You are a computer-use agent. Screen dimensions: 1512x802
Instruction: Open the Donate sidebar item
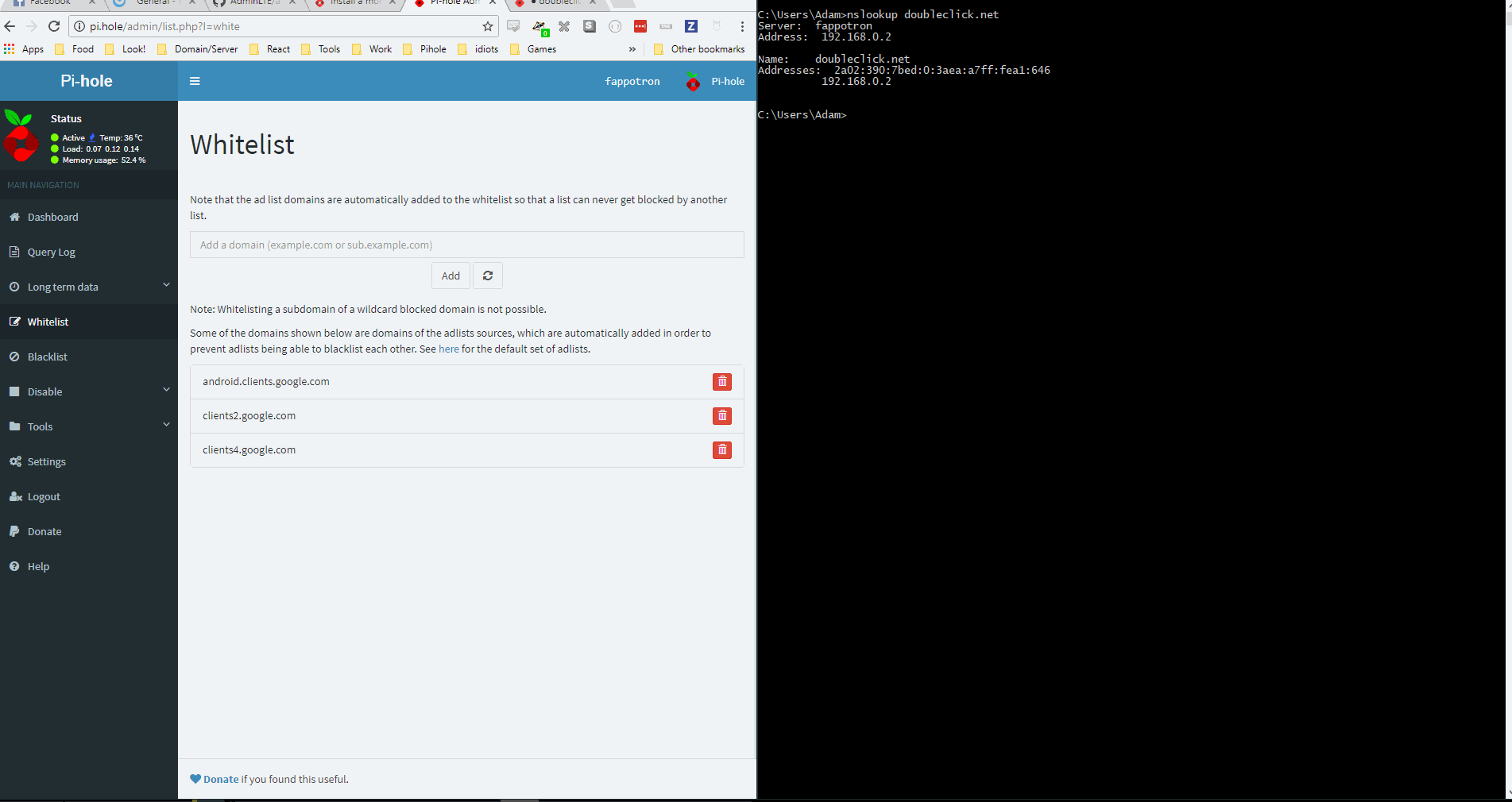pos(89,531)
